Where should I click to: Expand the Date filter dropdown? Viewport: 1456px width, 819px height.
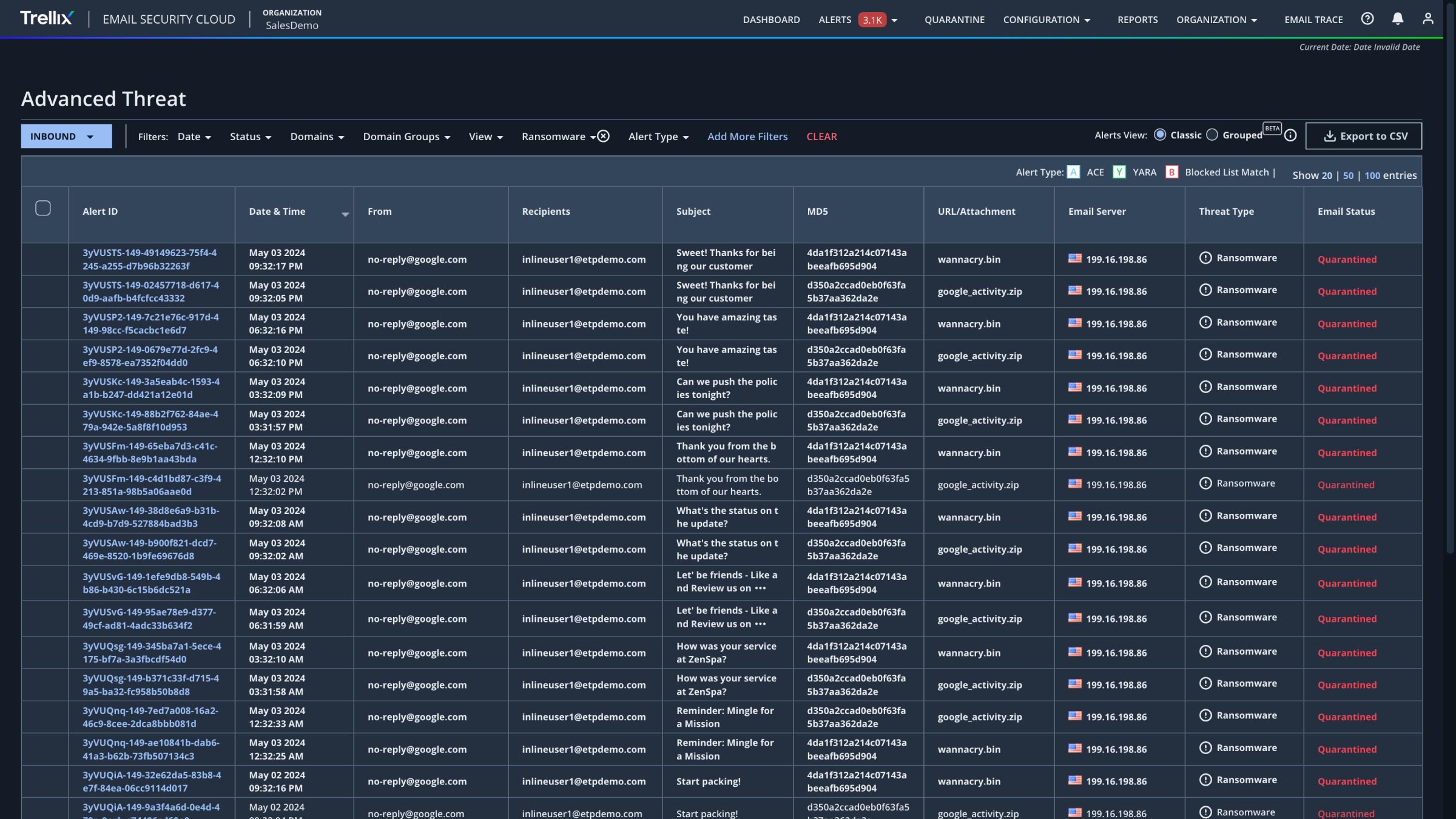pyautogui.click(x=194, y=136)
